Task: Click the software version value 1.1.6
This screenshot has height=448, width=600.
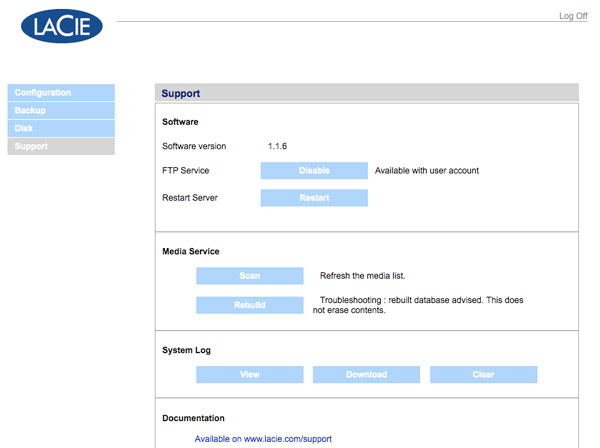Action: pos(277,146)
